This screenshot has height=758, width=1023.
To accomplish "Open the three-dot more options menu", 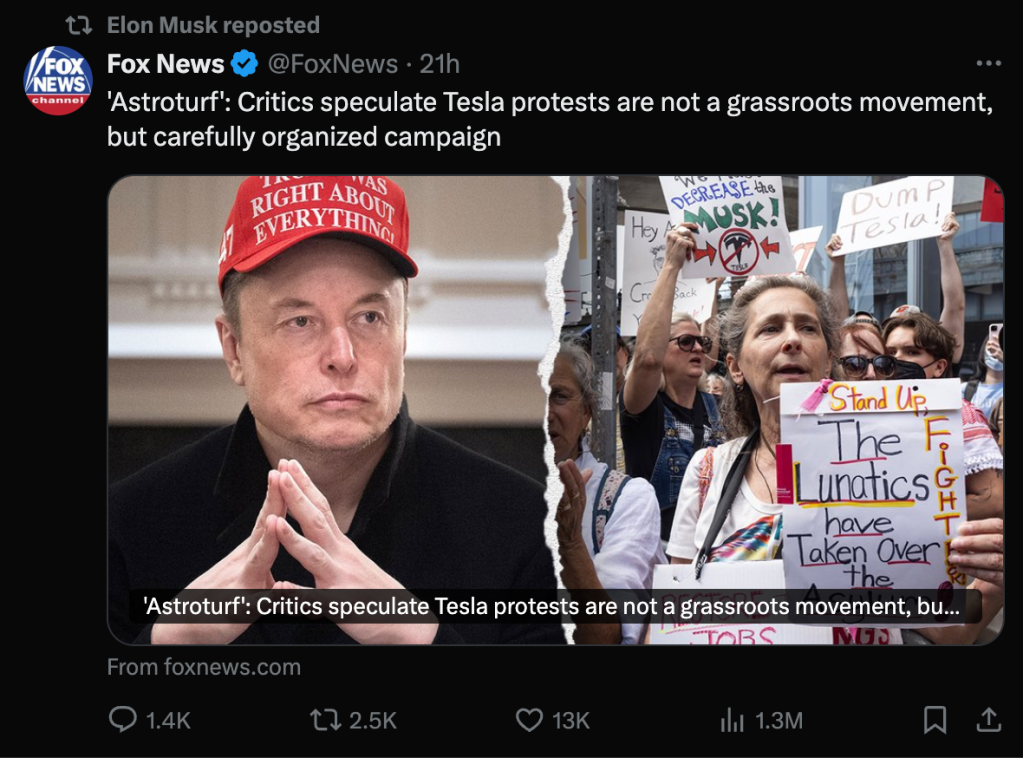I will (987, 64).
